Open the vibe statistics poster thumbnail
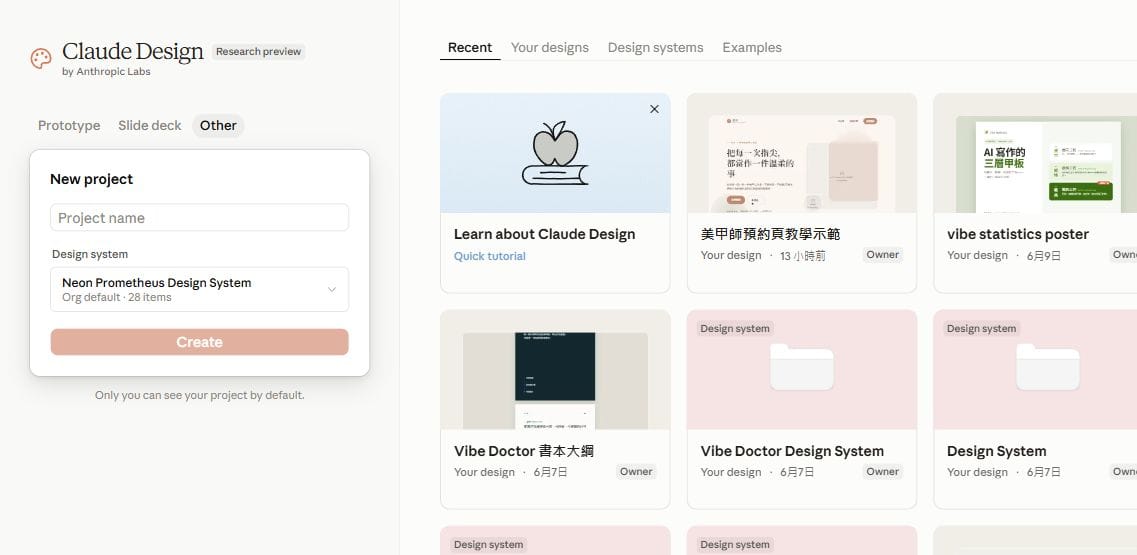1137x555 pixels. [1035, 153]
